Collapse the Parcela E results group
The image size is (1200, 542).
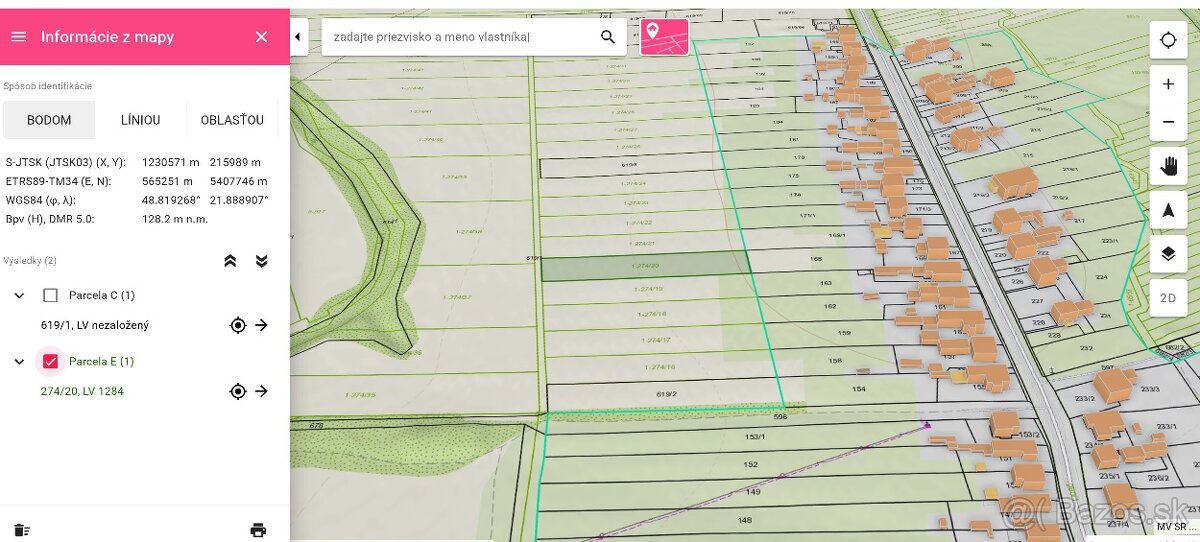19,361
